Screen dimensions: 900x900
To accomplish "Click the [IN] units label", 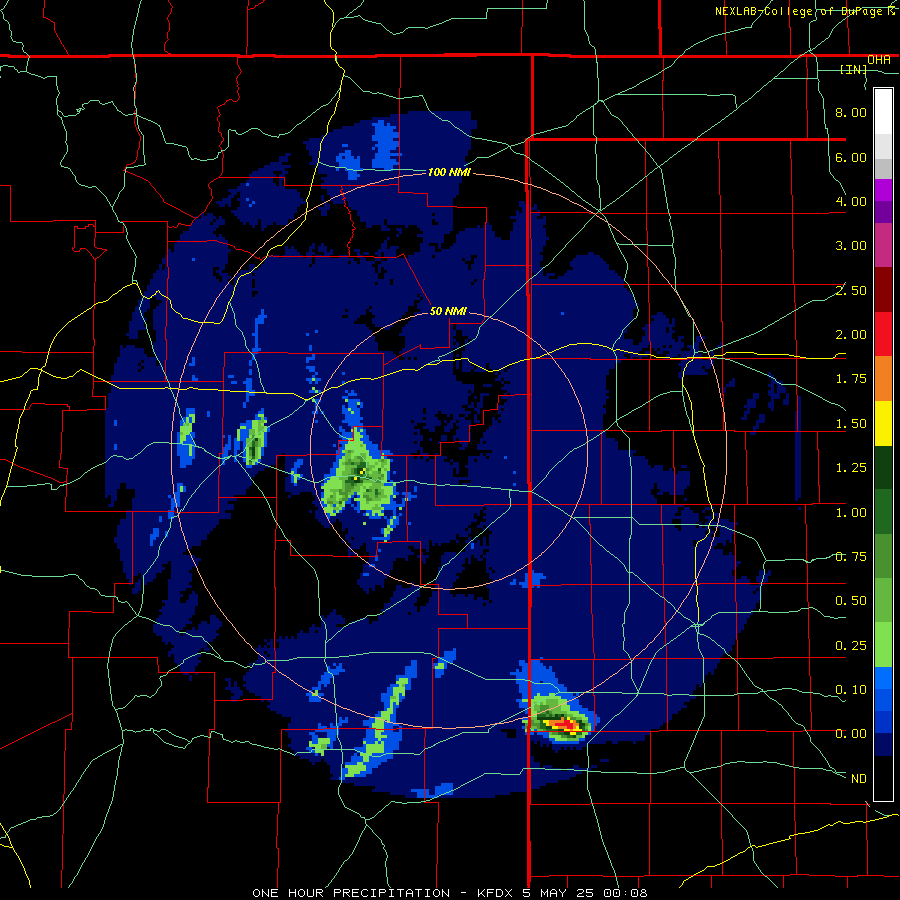I will (x=854, y=69).
